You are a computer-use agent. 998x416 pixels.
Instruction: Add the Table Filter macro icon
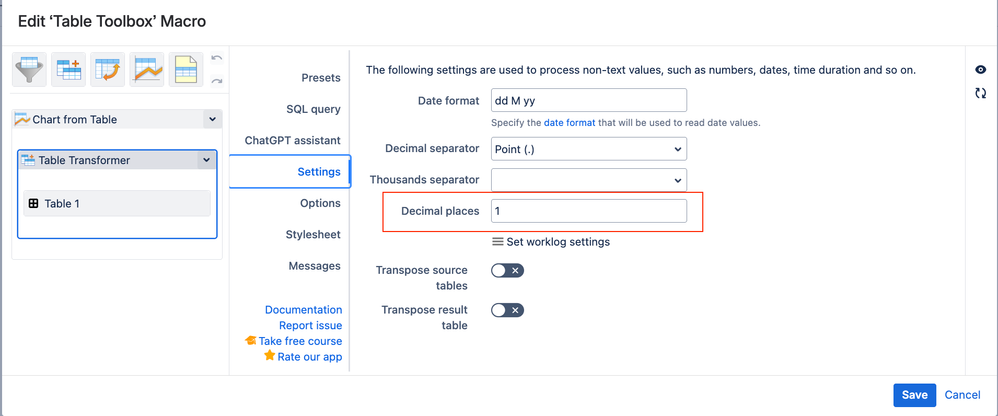[30, 69]
